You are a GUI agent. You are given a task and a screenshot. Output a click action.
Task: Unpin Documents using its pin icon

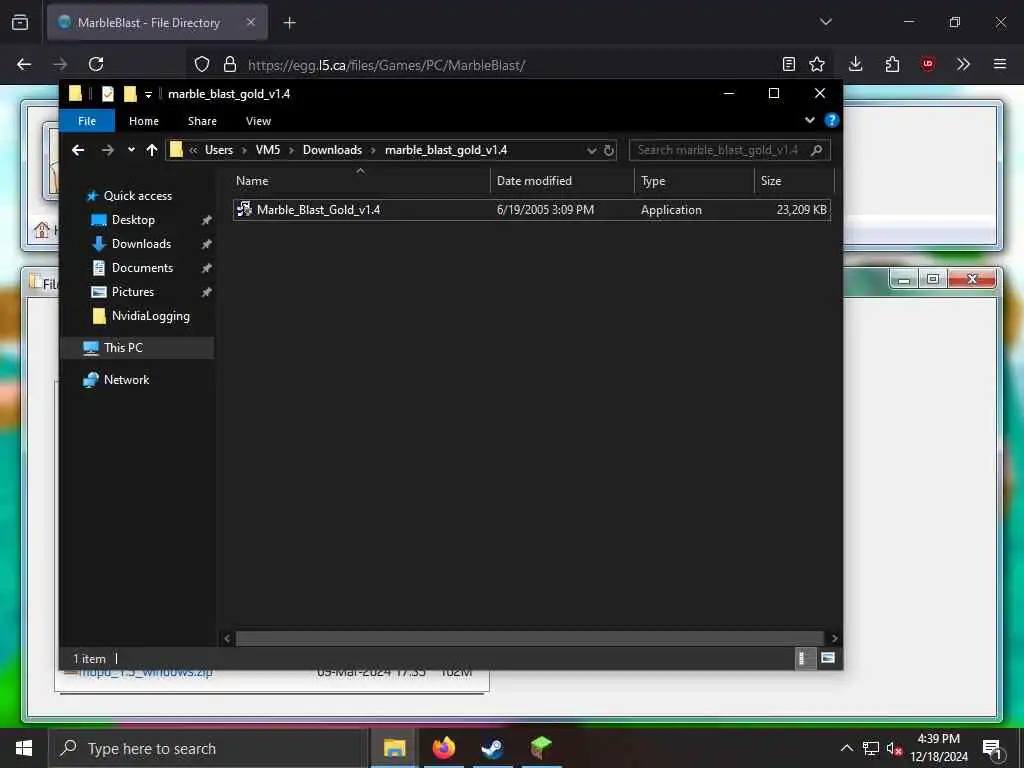pos(206,268)
